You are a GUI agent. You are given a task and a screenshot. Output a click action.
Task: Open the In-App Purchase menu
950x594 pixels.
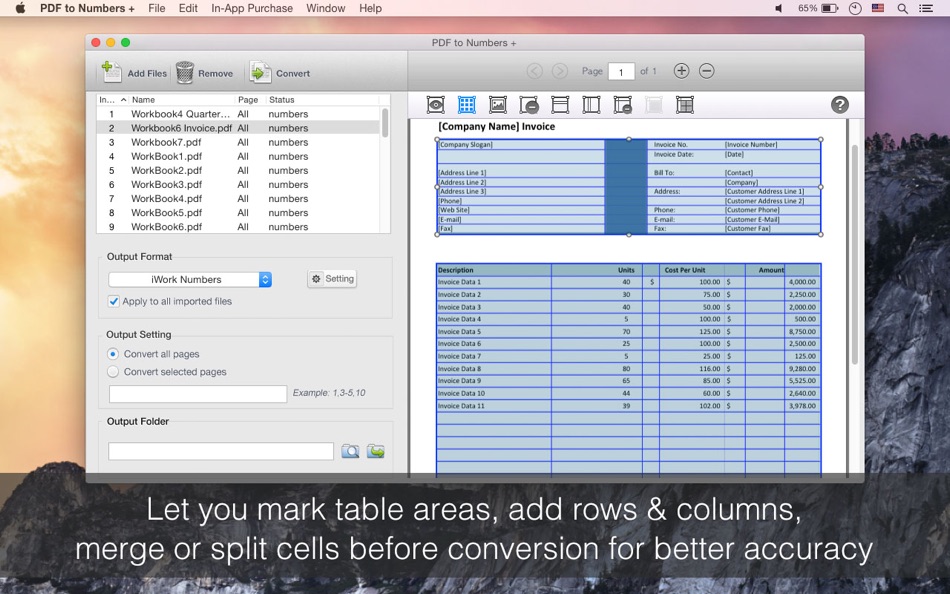click(252, 8)
